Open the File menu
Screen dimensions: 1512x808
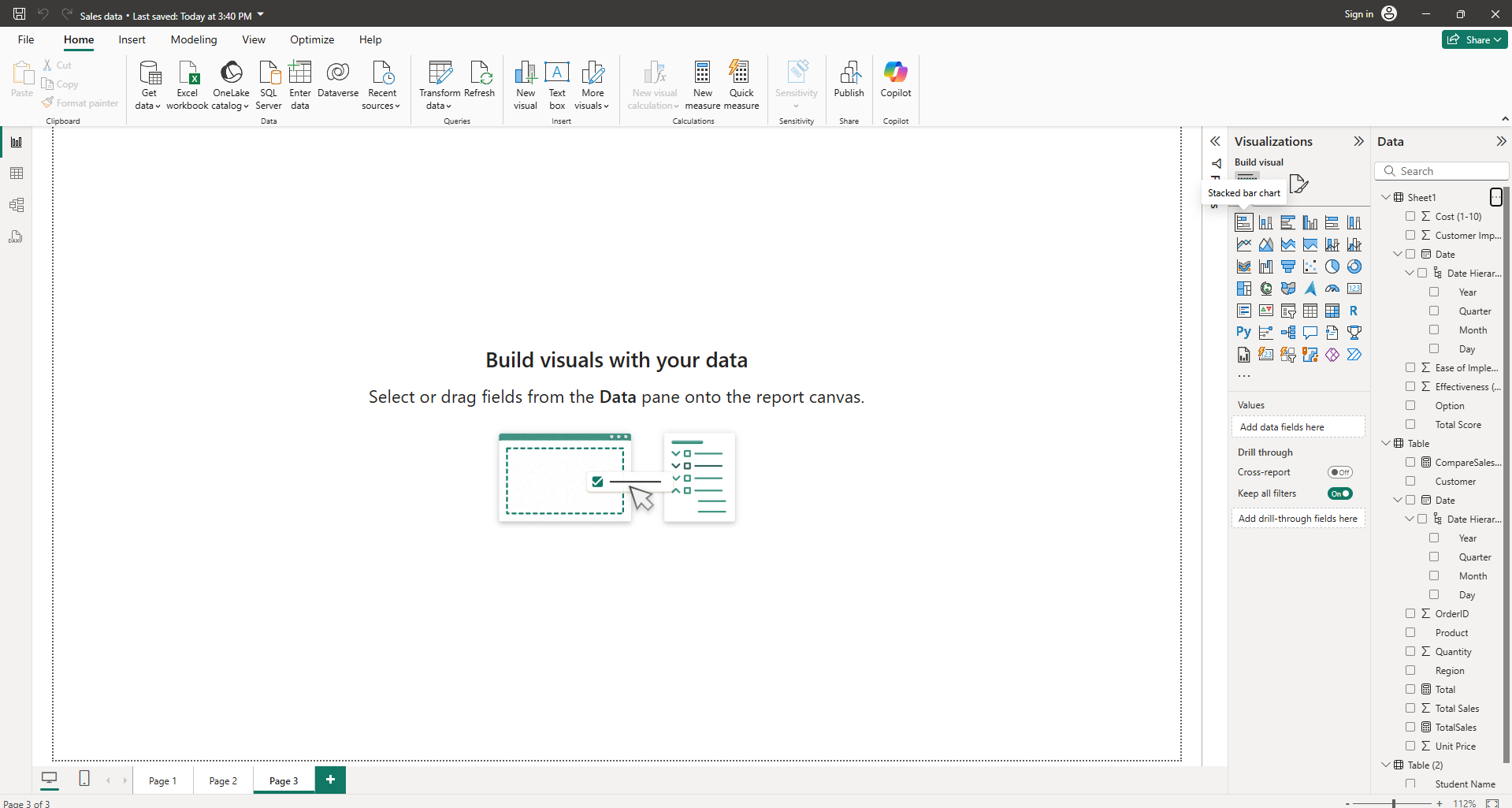[x=26, y=39]
